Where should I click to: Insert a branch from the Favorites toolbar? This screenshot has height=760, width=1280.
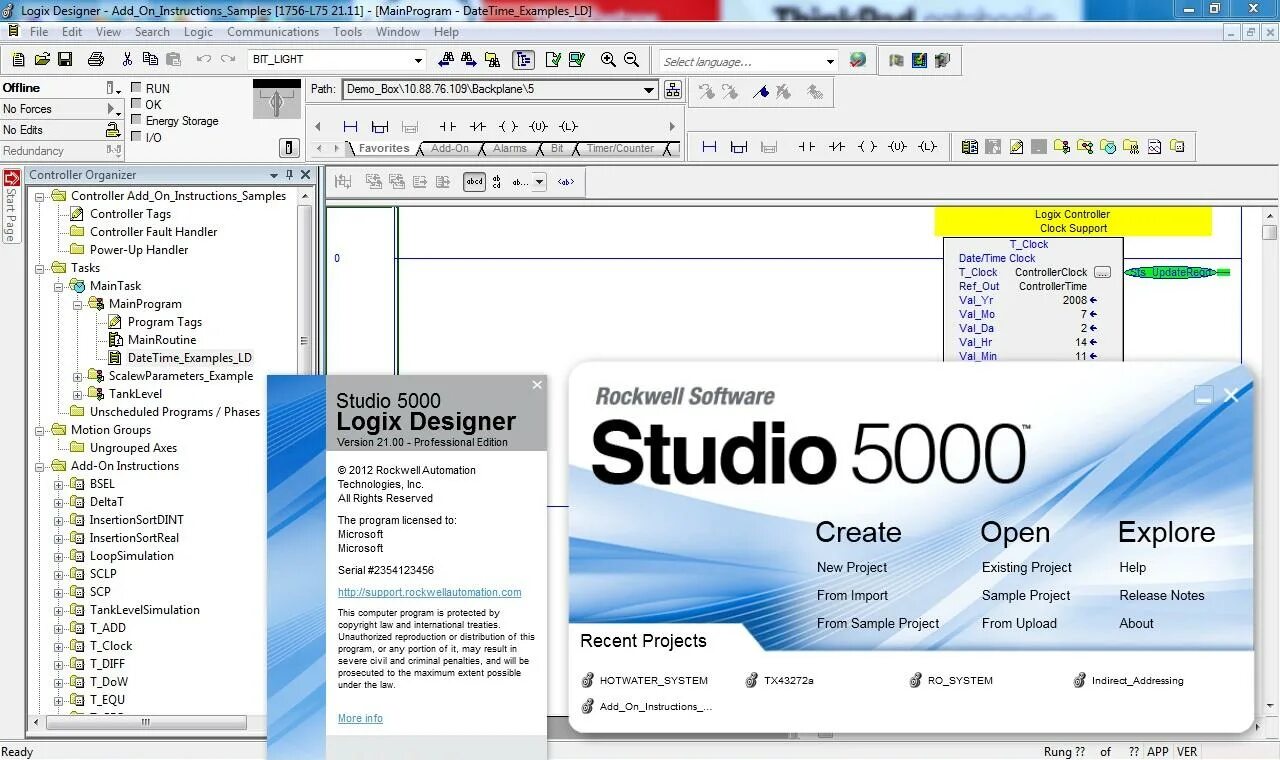pos(379,127)
